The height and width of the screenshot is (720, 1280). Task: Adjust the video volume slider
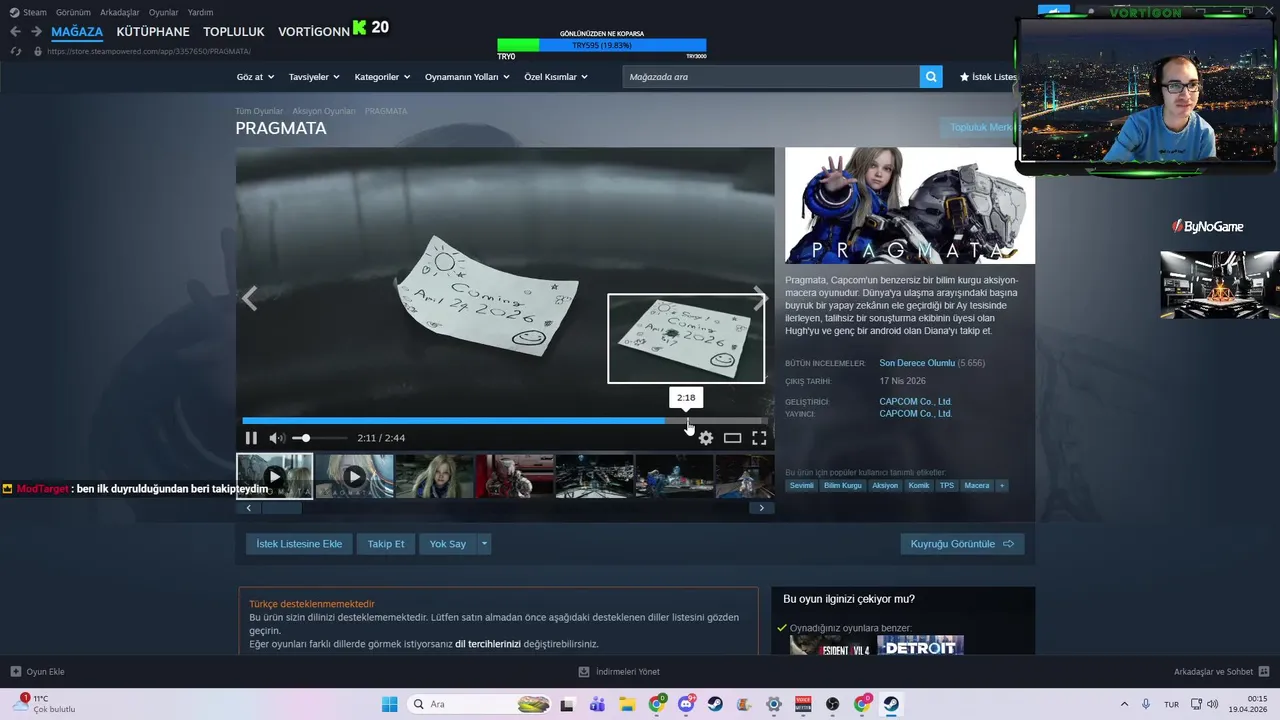coord(320,438)
